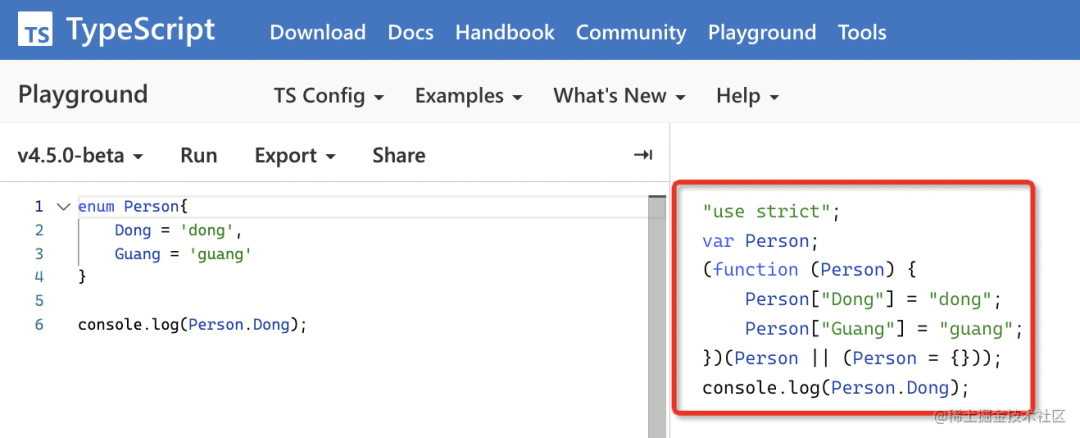Select Playground in the top navigation

point(762,33)
